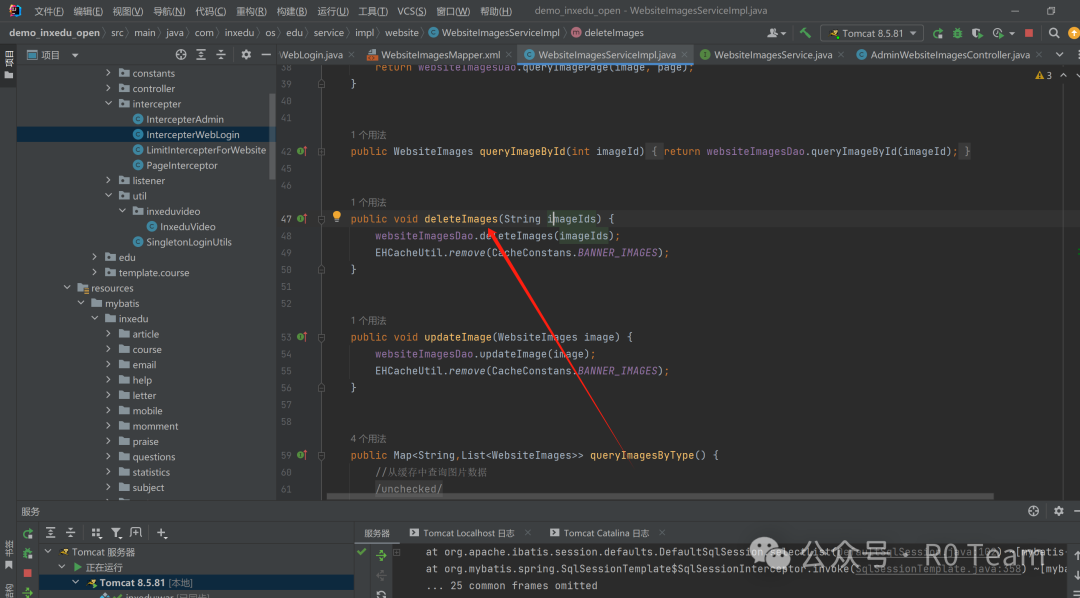
Task: Click the debug-rerun icon in Services panel sidebar
Action: click(x=28, y=553)
